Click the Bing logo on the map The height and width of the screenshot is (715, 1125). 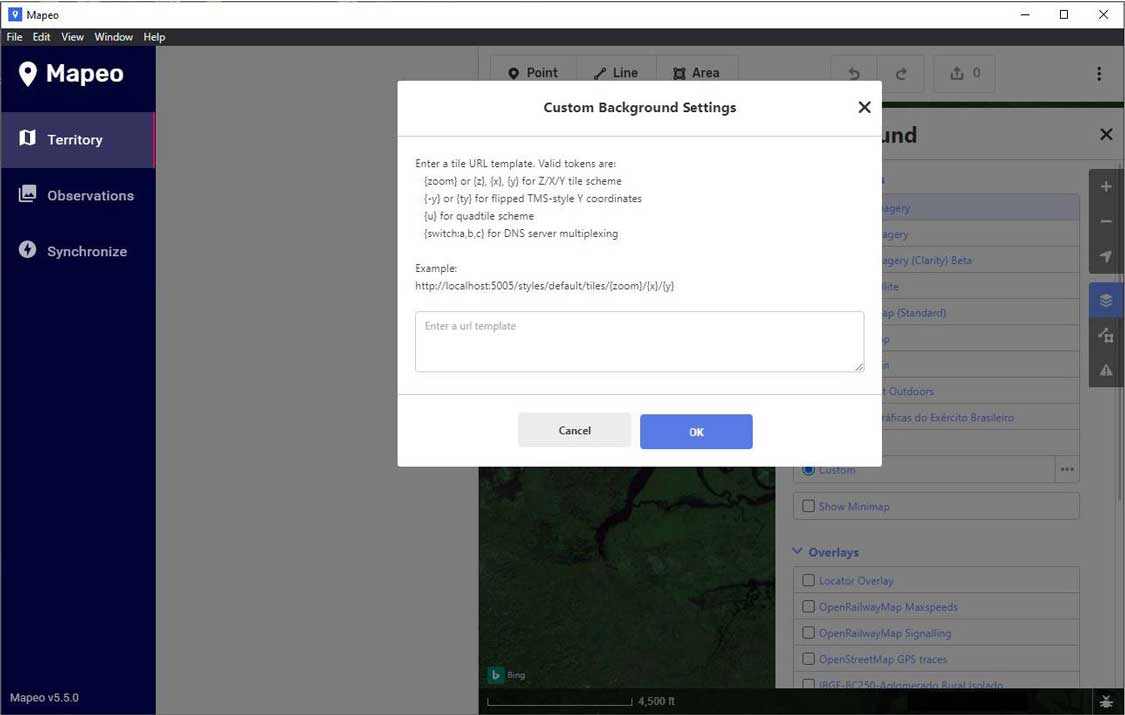507,675
